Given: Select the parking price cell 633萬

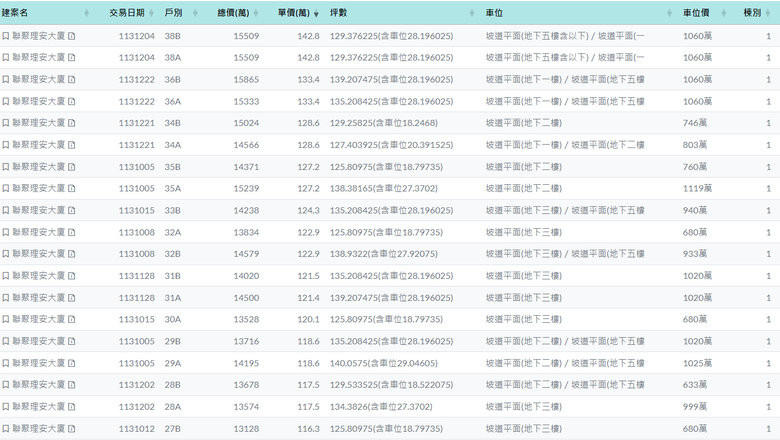Looking at the screenshot, I should [695, 385].
